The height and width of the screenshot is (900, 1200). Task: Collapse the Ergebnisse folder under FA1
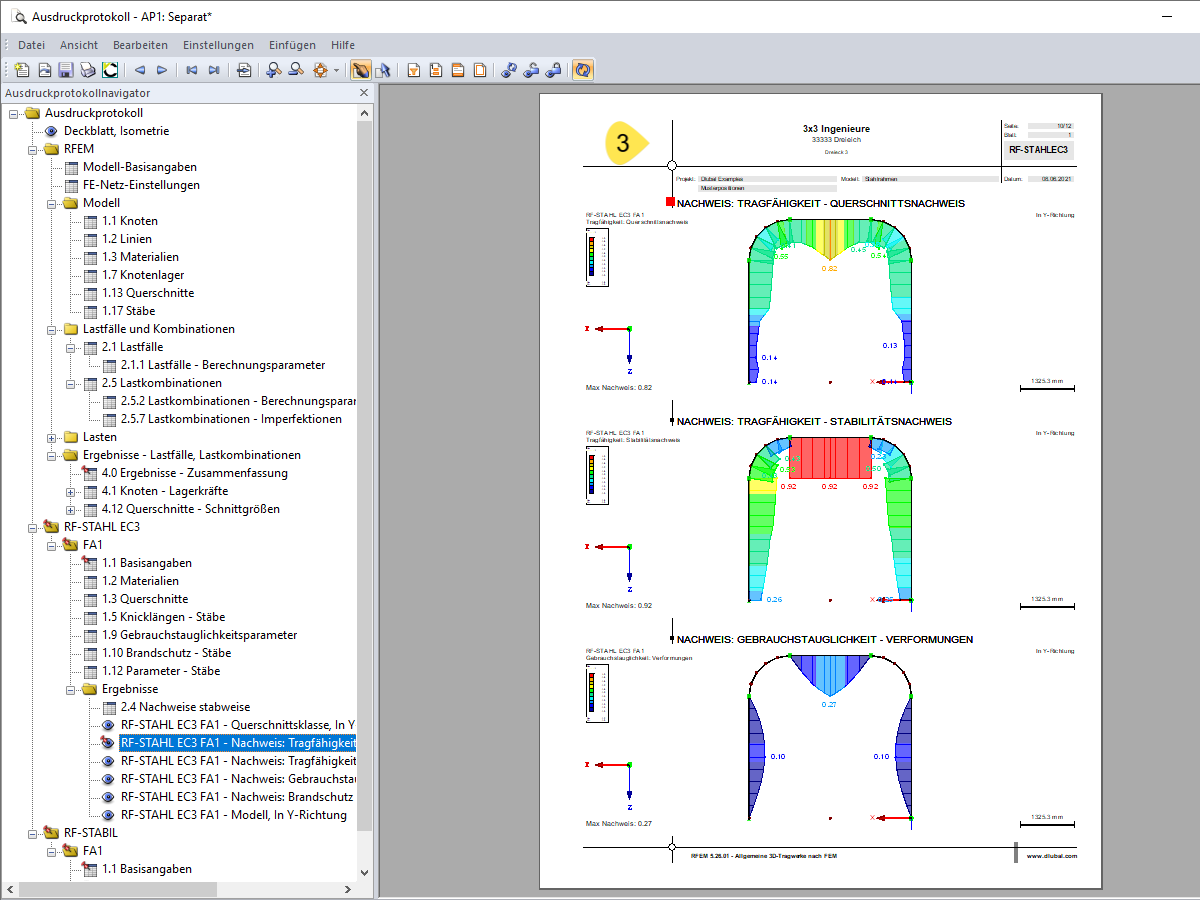coord(71,689)
